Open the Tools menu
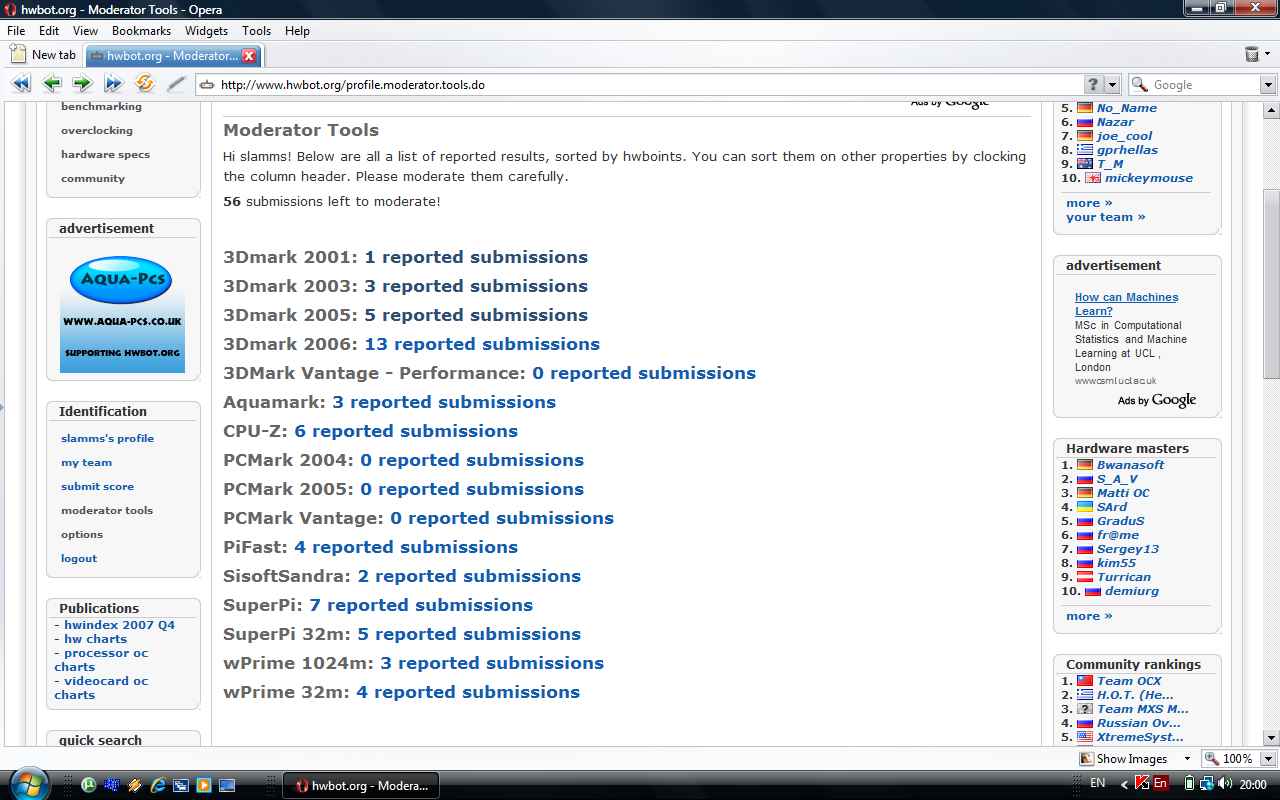This screenshot has width=1280, height=800. 256,31
